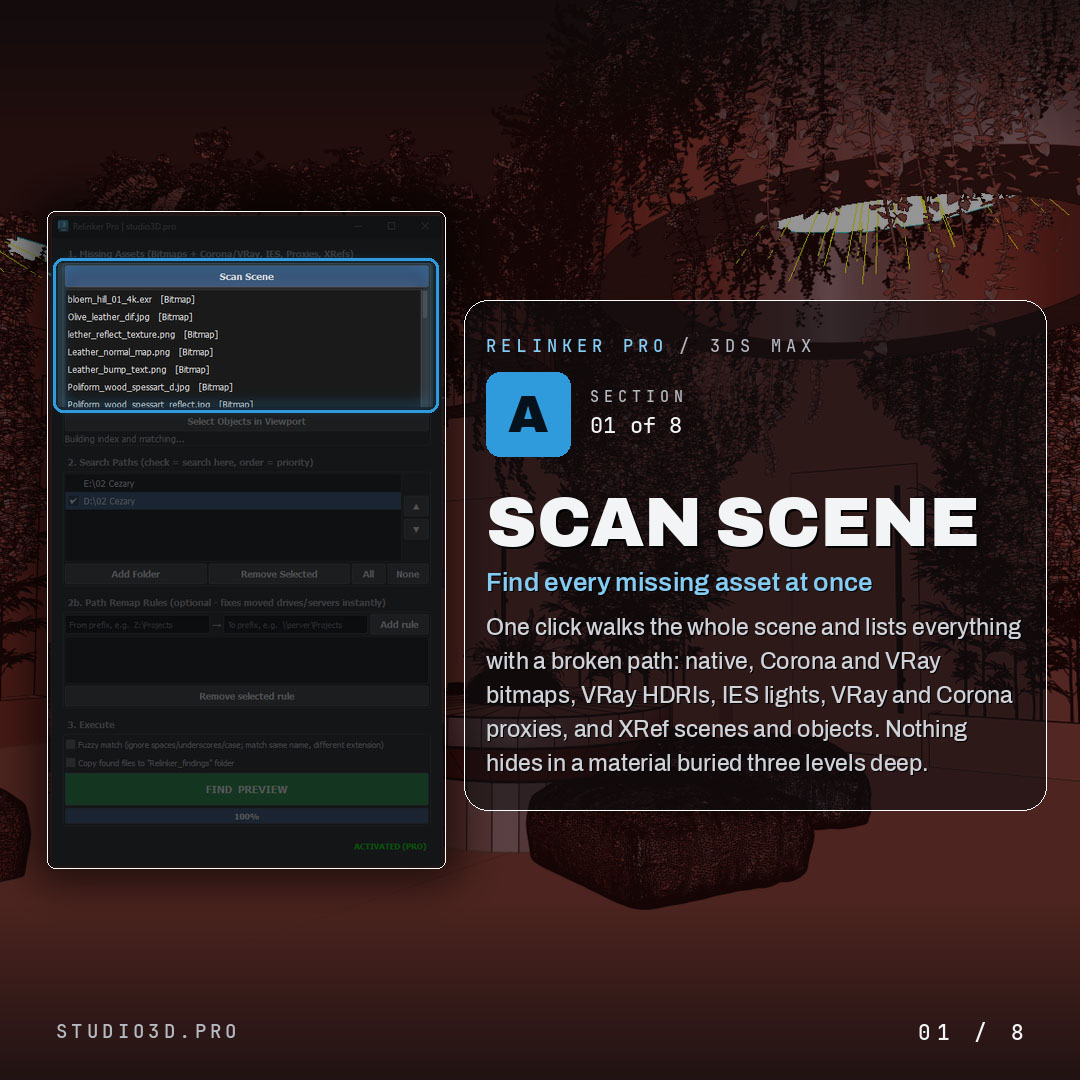The width and height of the screenshot is (1080, 1080).
Task: Click Select Objects in Viewport button
Action: [x=247, y=422]
